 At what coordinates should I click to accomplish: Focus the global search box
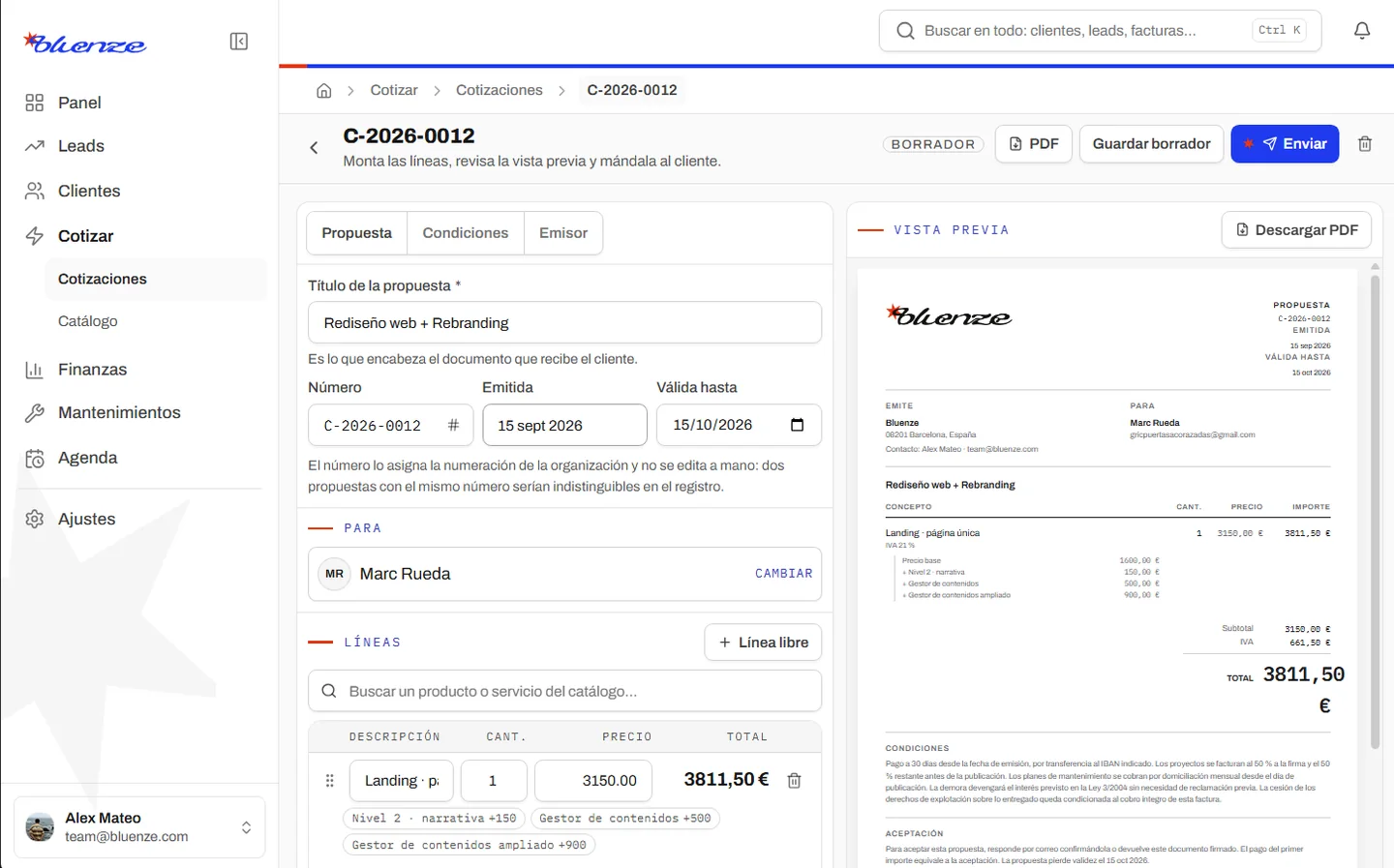(1100, 31)
